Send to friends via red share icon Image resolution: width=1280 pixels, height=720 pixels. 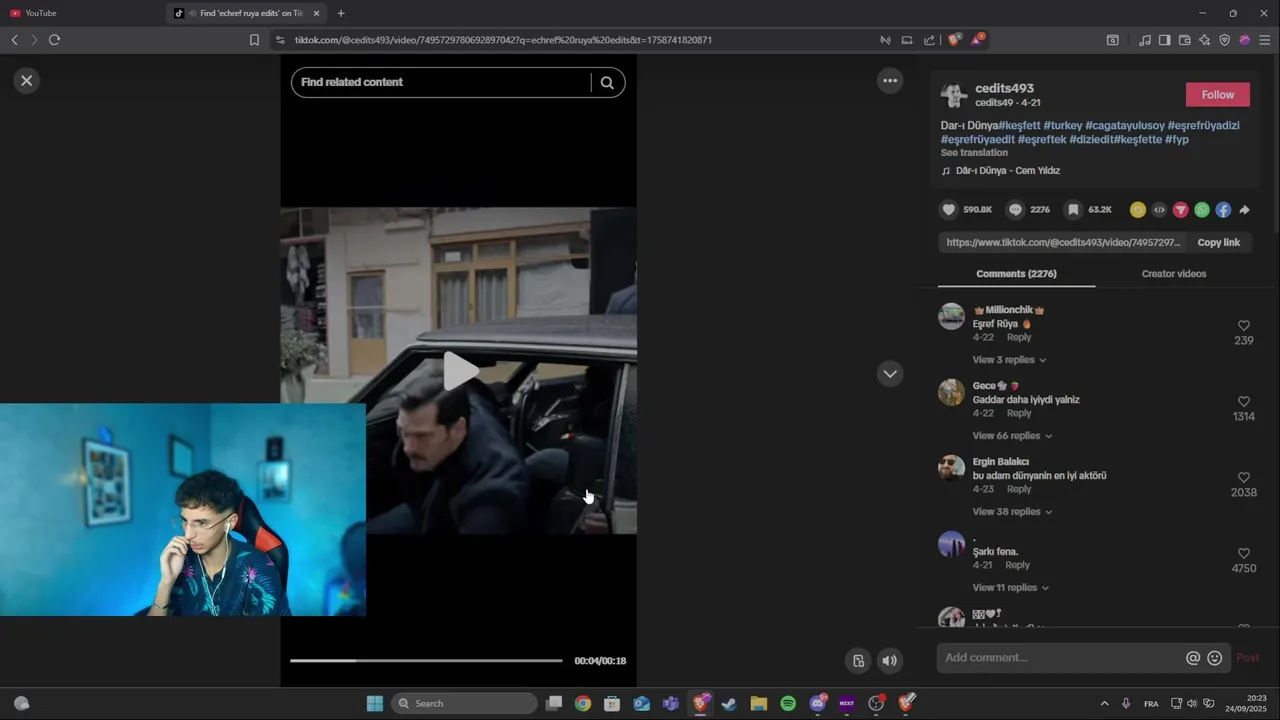[x=1181, y=210]
